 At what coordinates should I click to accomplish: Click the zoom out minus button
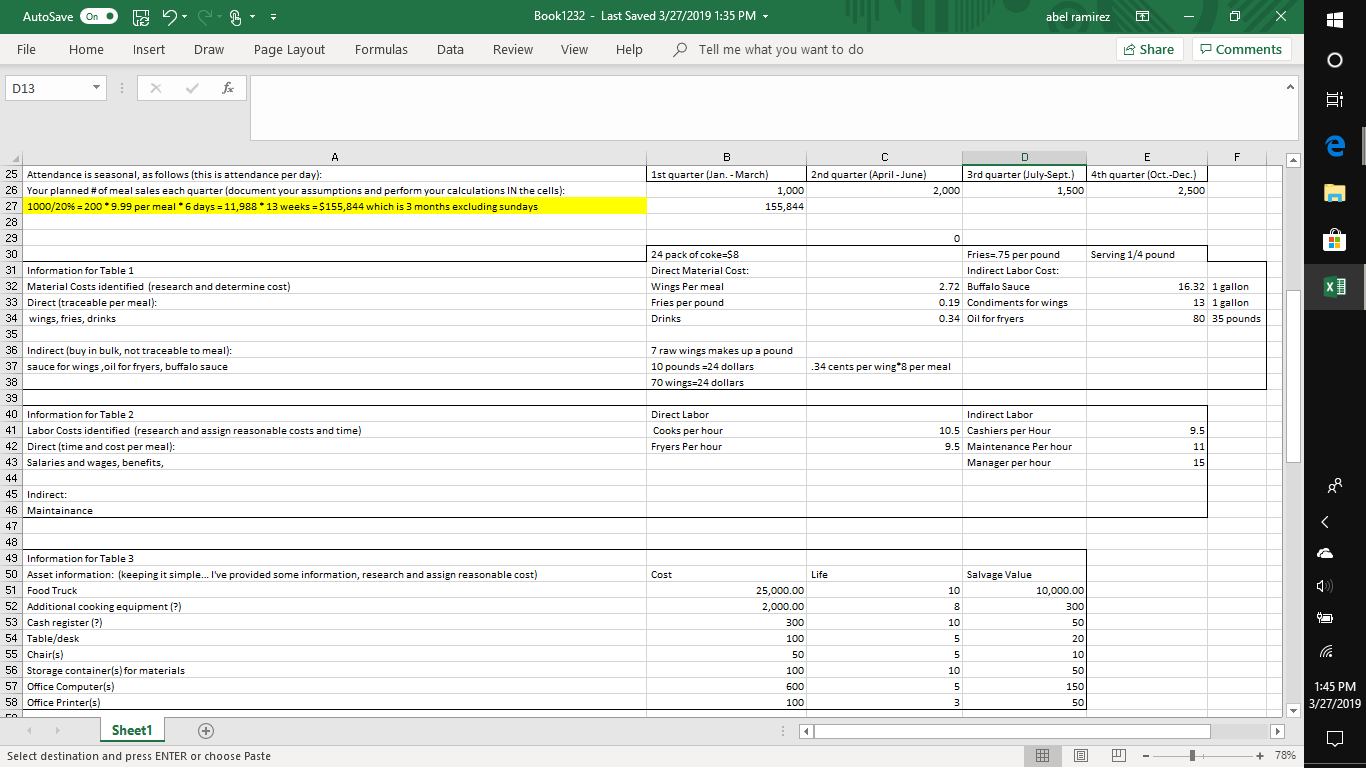pos(1148,756)
